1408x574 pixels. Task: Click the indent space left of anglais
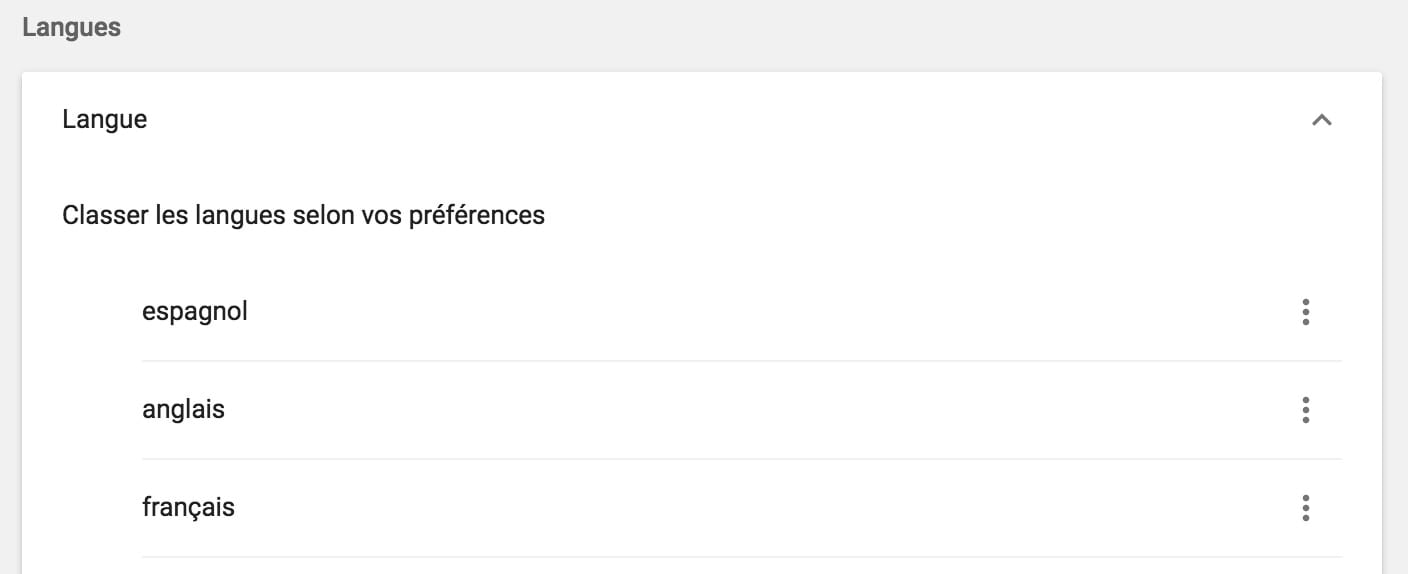[x=100, y=410]
